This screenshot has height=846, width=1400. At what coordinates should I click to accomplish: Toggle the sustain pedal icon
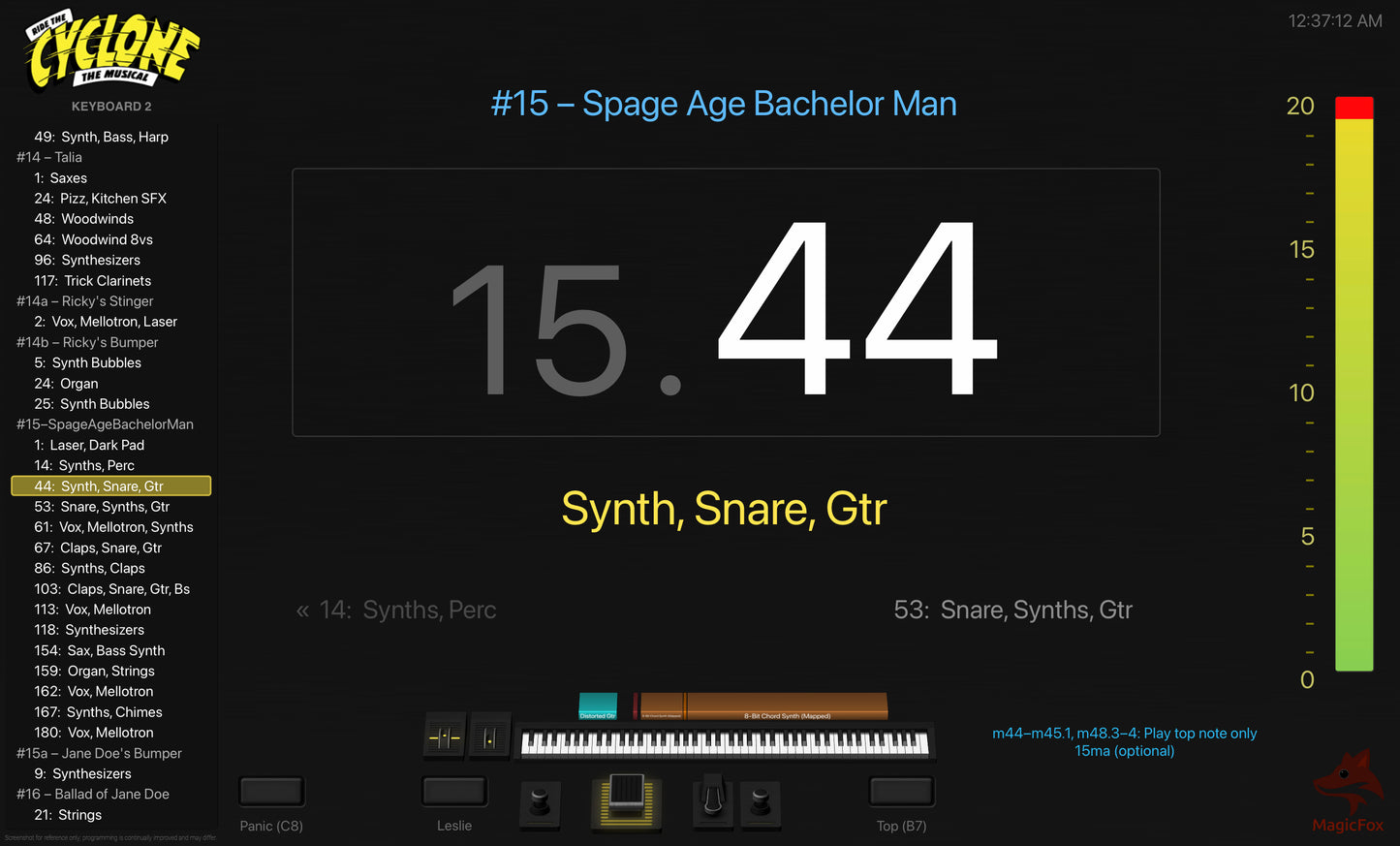713,800
